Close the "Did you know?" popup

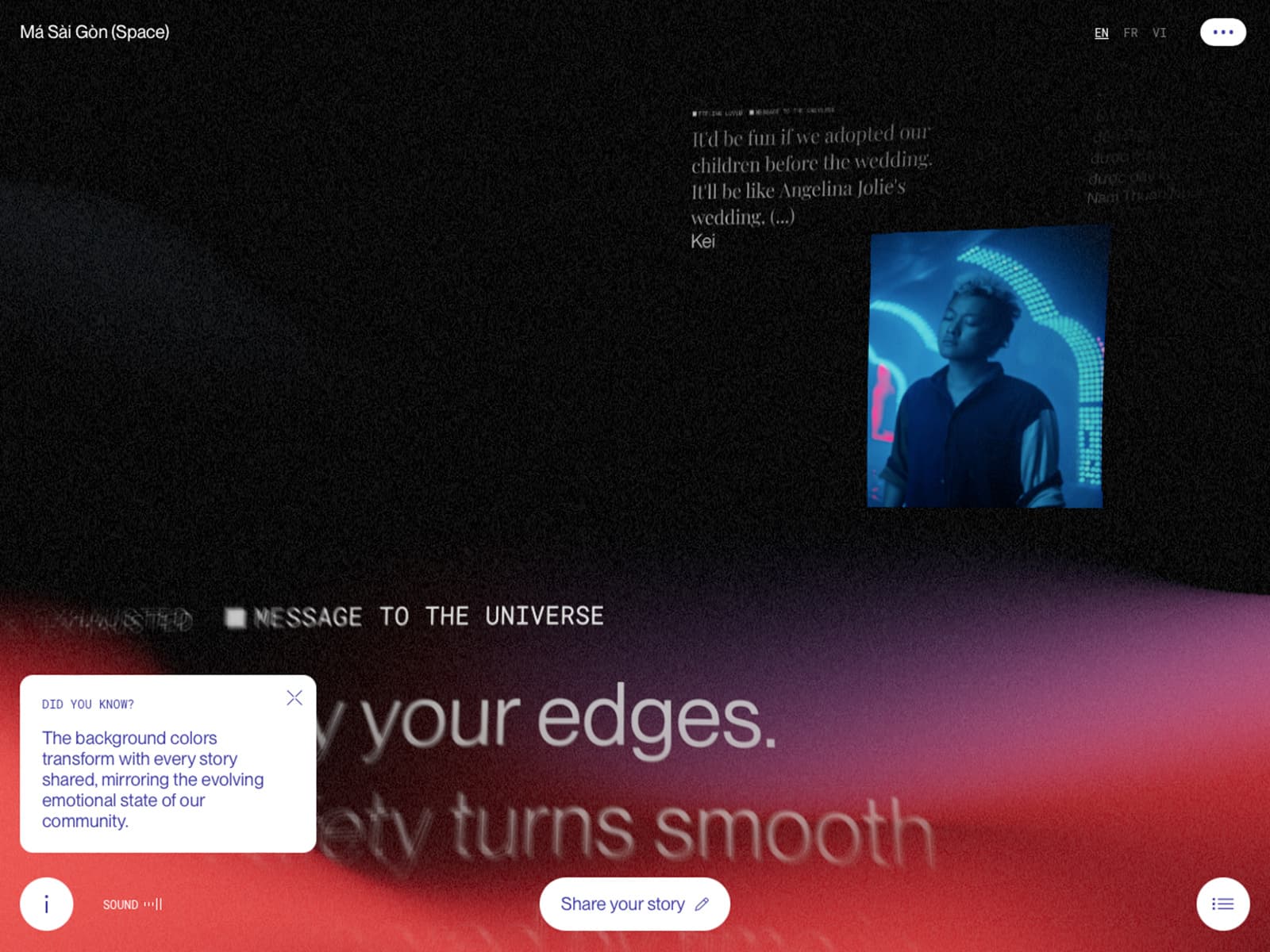click(x=294, y=697)
